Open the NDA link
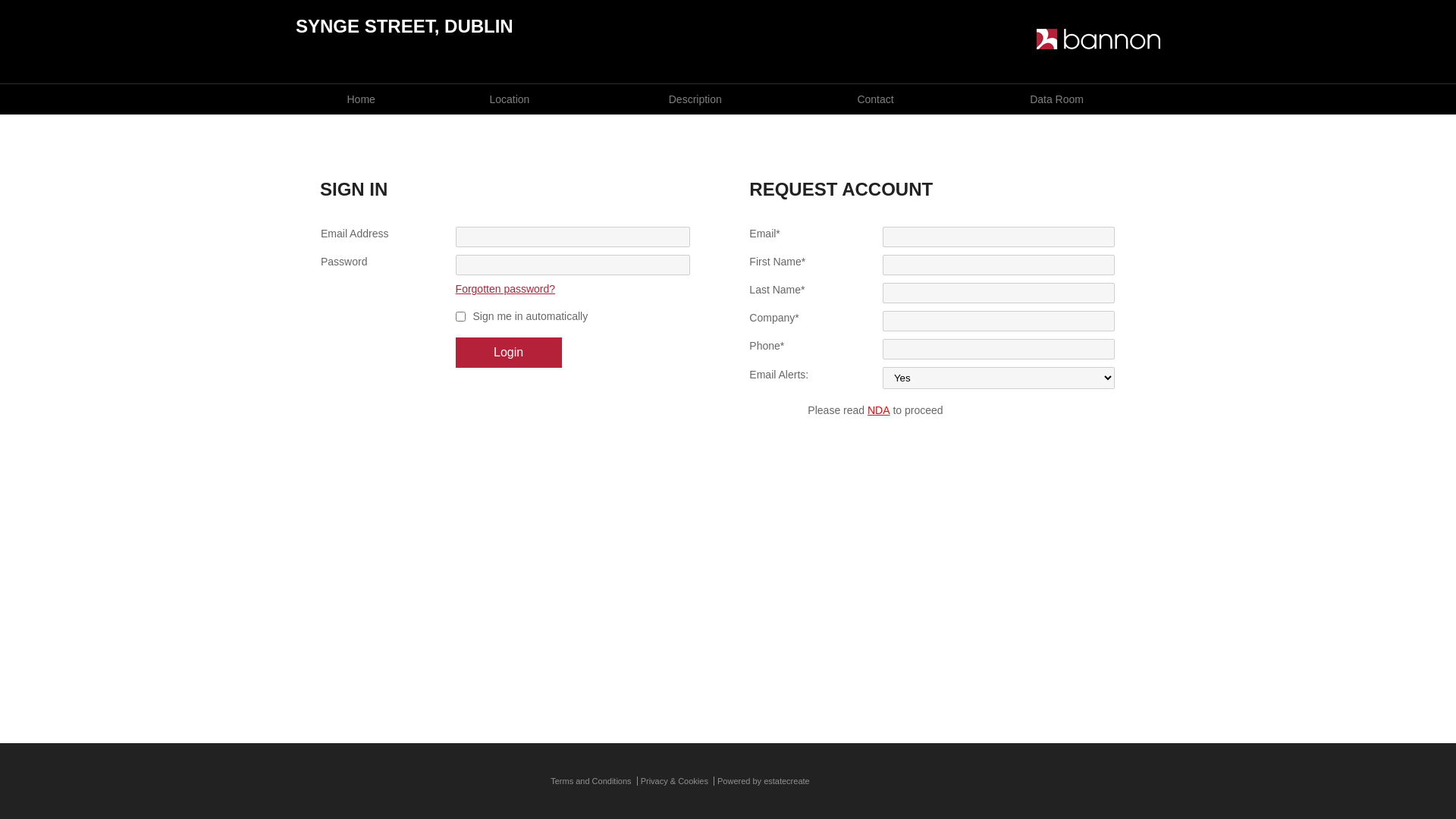Image resolution: width=1456 pixels, height=819 pixels. [878, 410]
